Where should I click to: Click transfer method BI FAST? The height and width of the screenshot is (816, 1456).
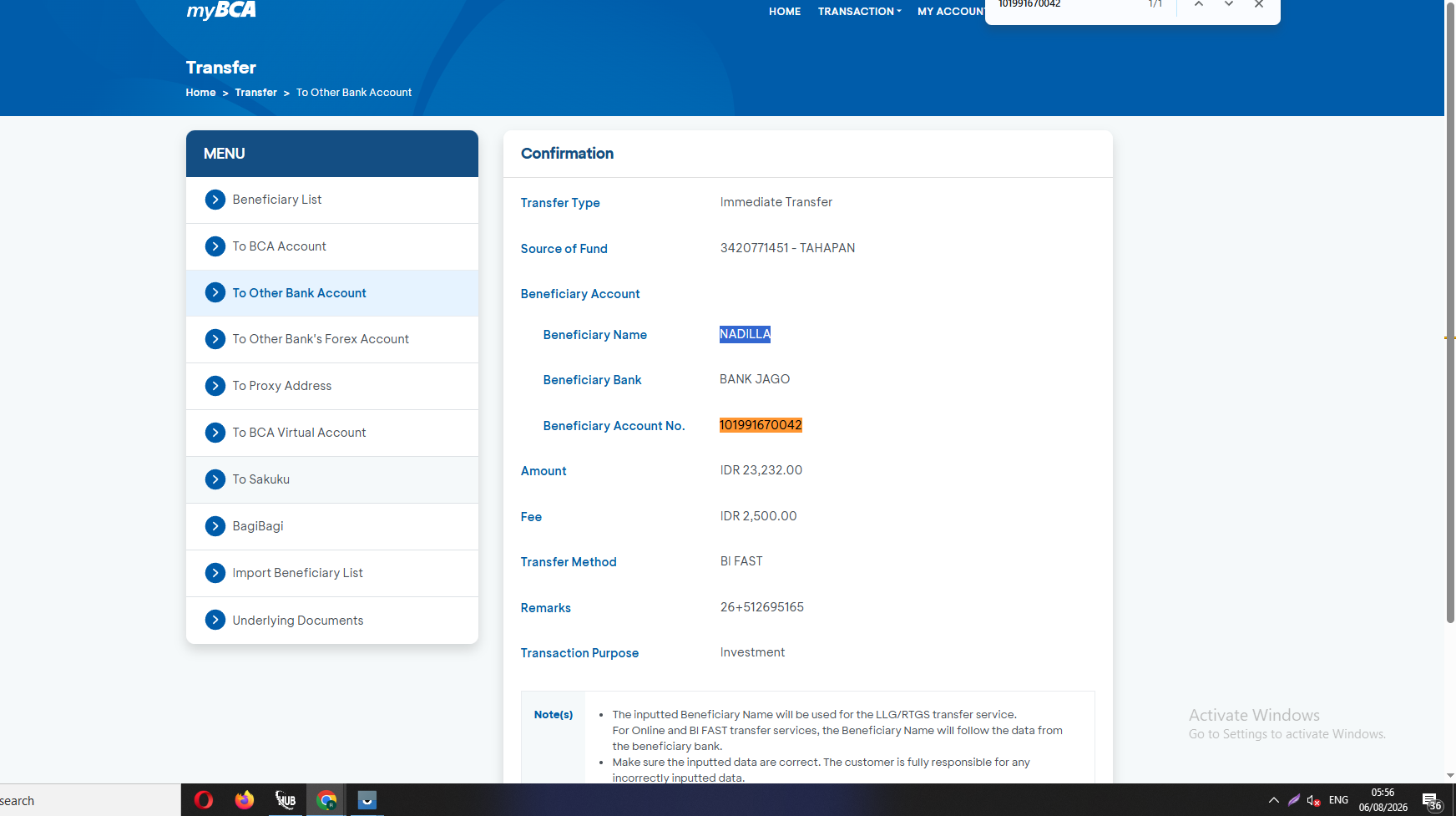point(741,561)
